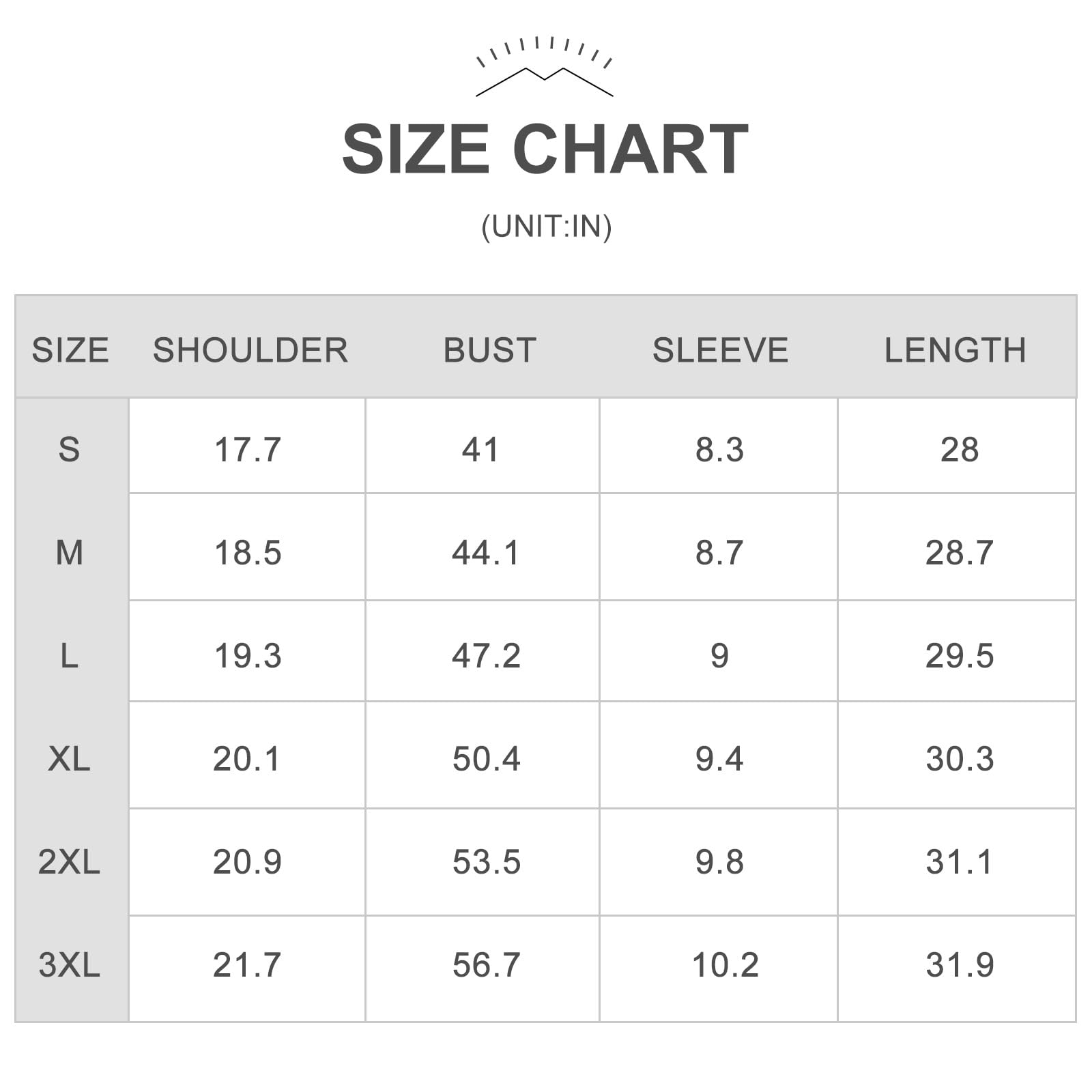Select the M size row label
Screen dimensions: 1092x1092
[70, 552]
